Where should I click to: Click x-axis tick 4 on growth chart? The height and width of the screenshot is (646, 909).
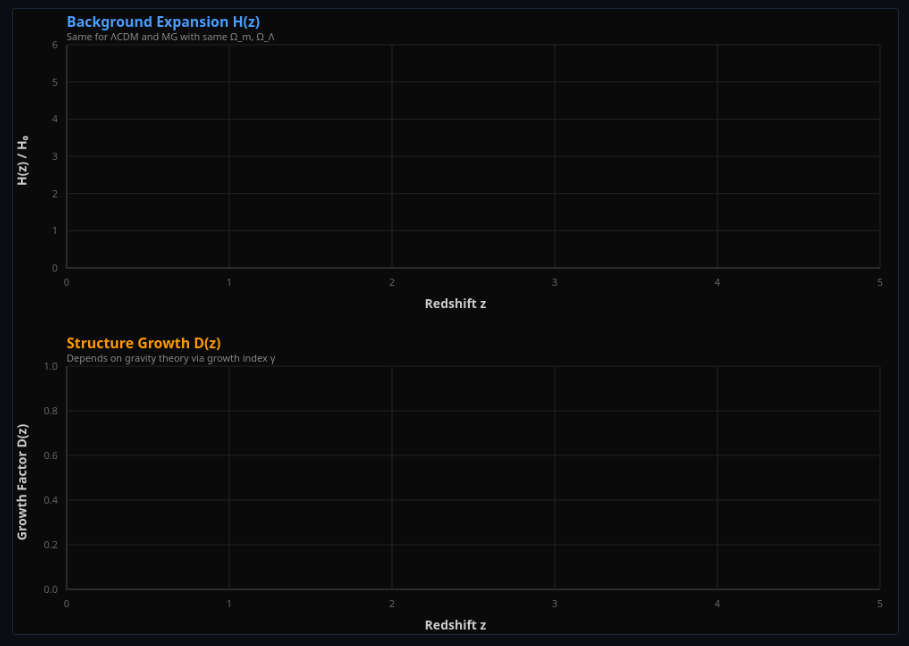click(x=717, y=604)
